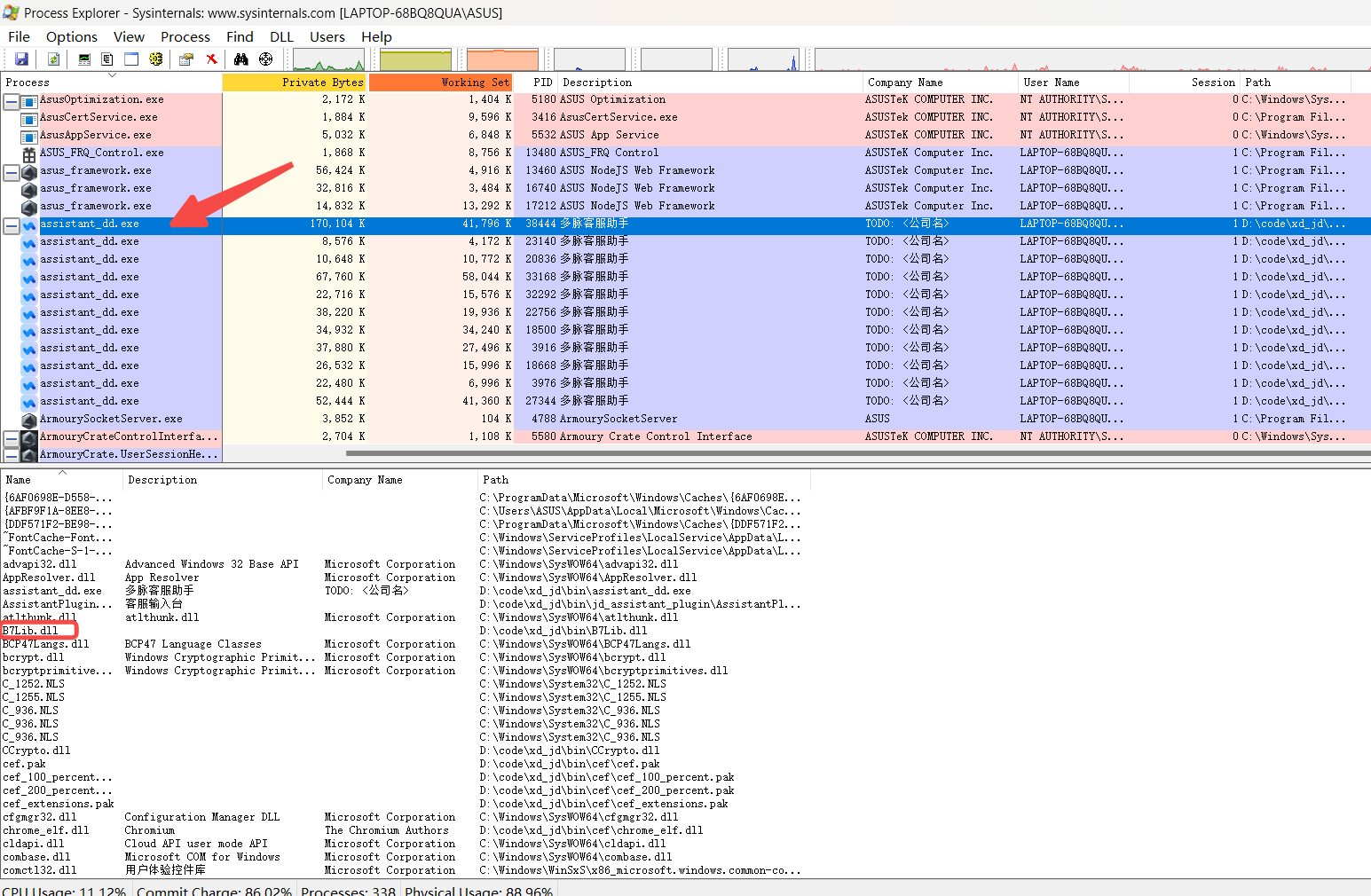The width and height of the screenshot is (1371, 896).
Task: Sort by the Session column header
Action: point(1184,83)
